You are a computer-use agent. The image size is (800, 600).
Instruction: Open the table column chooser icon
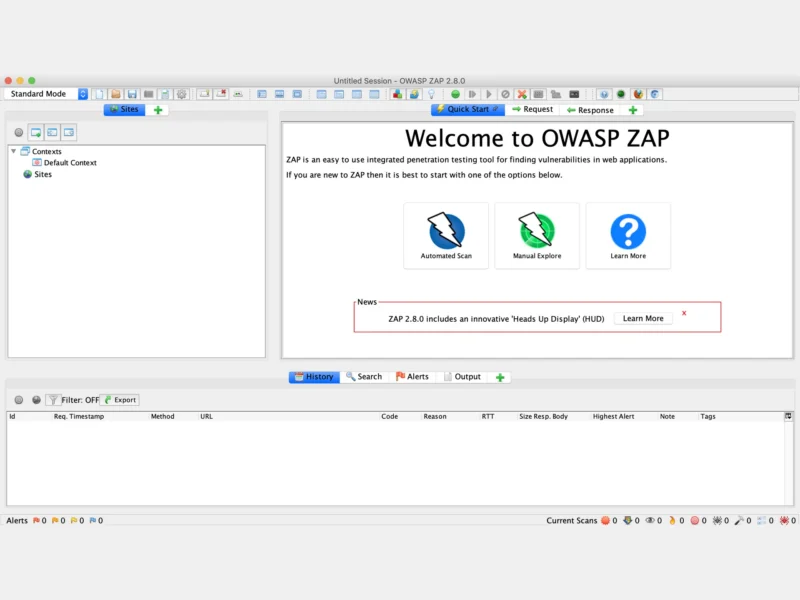[788, 416]
